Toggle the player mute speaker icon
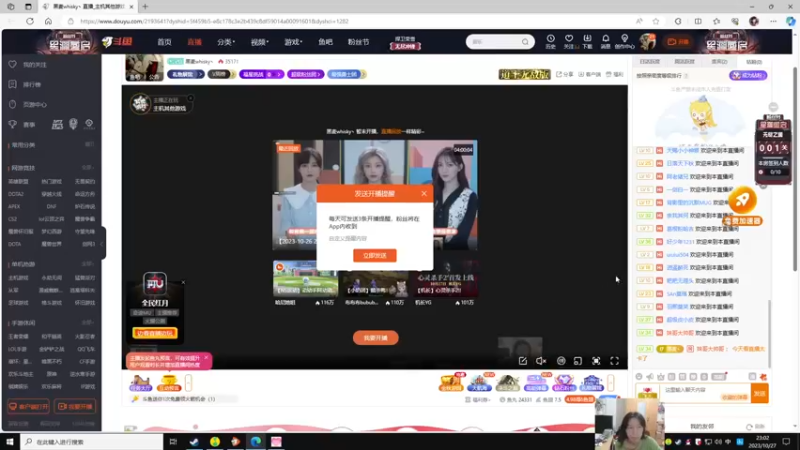The width and height of the screenshot is (800, 450). coord(541,361)
